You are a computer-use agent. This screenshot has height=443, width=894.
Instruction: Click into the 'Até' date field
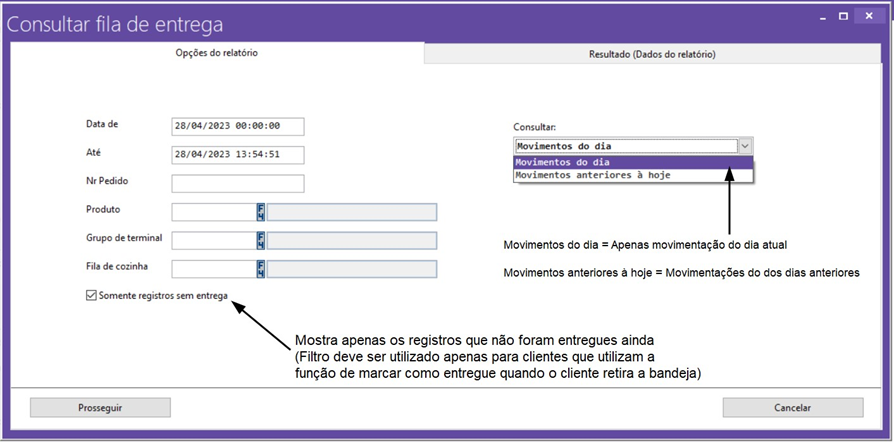[237, 155]
